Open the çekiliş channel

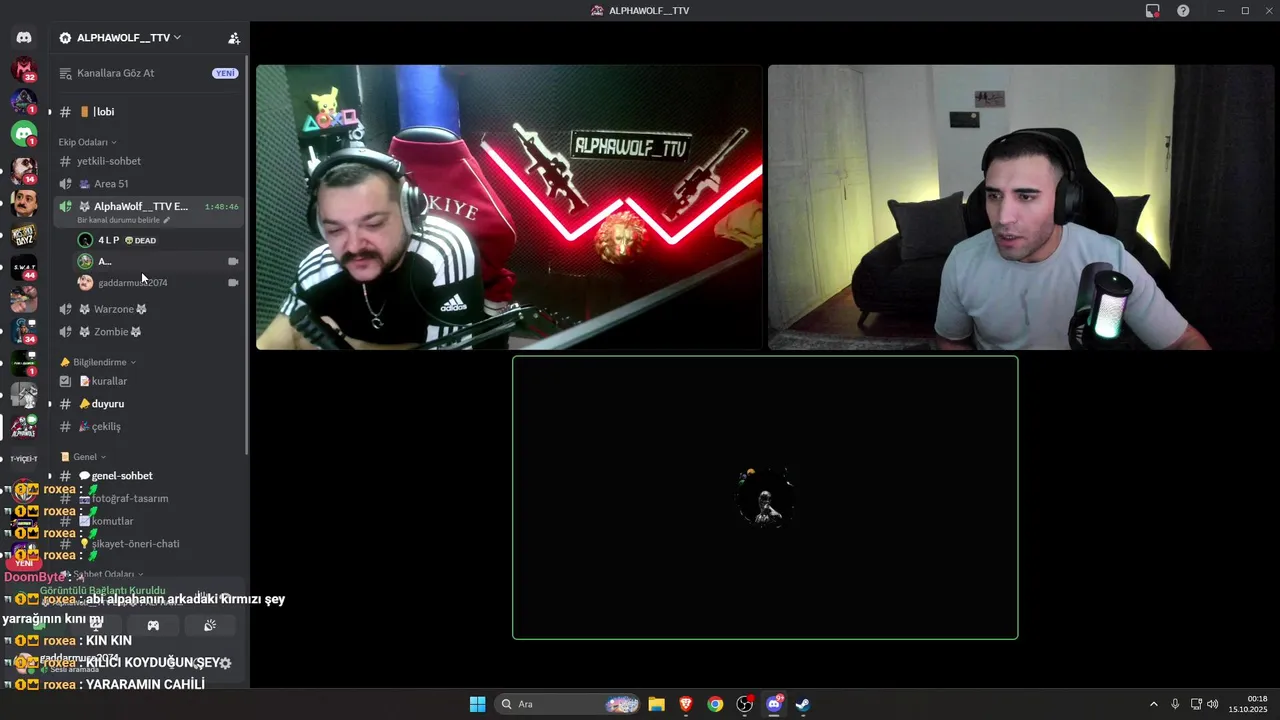point(148,427)
